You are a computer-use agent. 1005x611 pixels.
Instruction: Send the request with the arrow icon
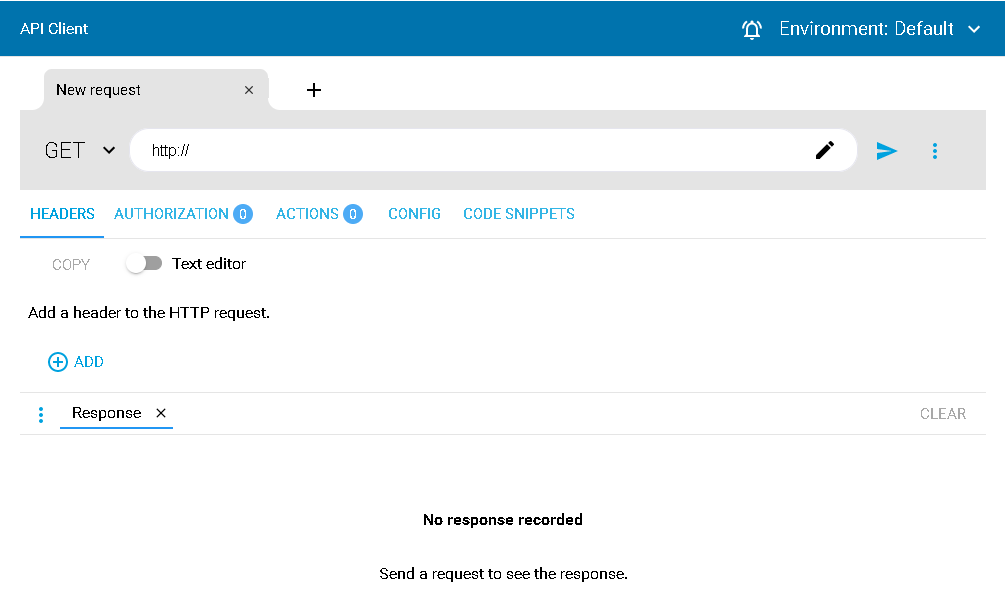pyautogui.click(x=886, y=151)
